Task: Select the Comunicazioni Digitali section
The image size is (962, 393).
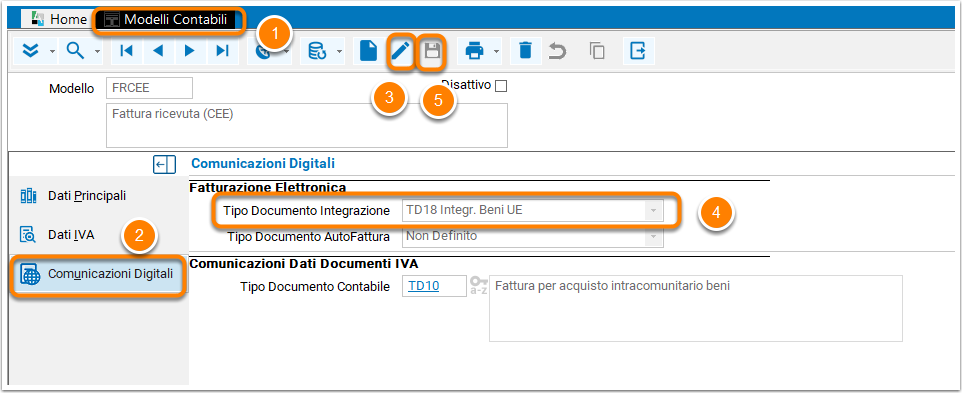Action: coord(99,274)
